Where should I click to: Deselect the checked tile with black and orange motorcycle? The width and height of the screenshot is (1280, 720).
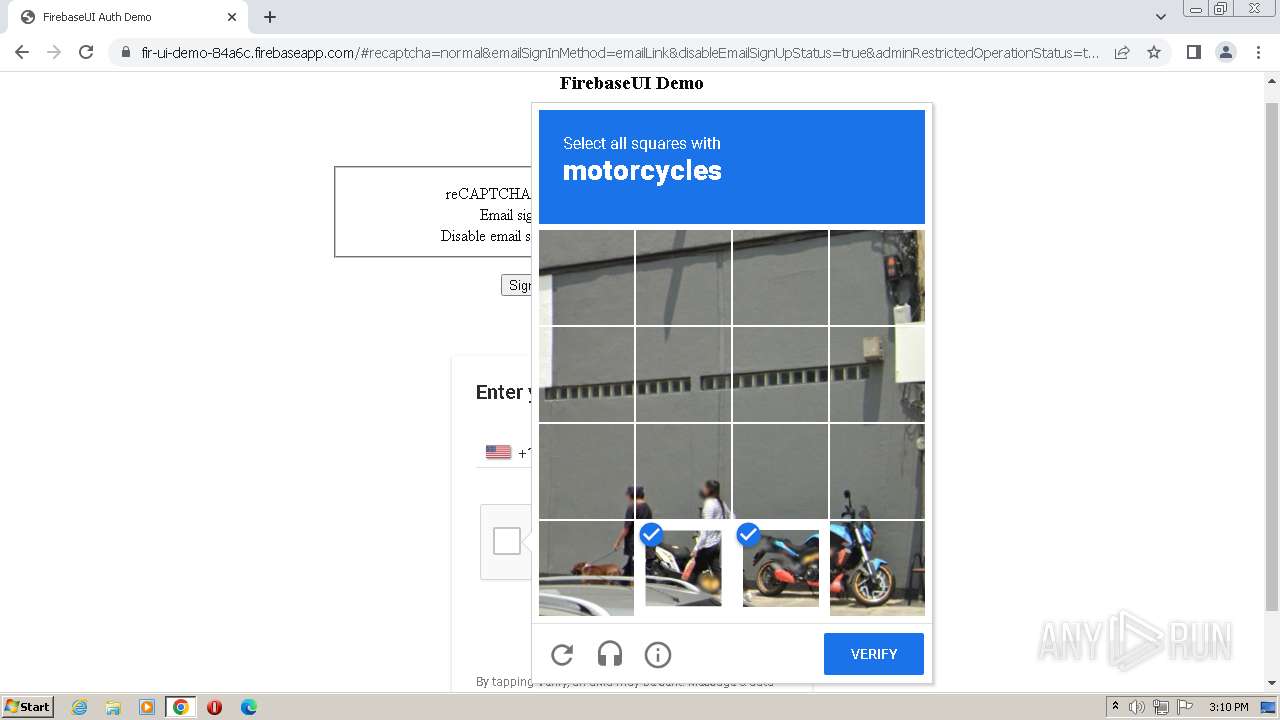click(780, 568)
